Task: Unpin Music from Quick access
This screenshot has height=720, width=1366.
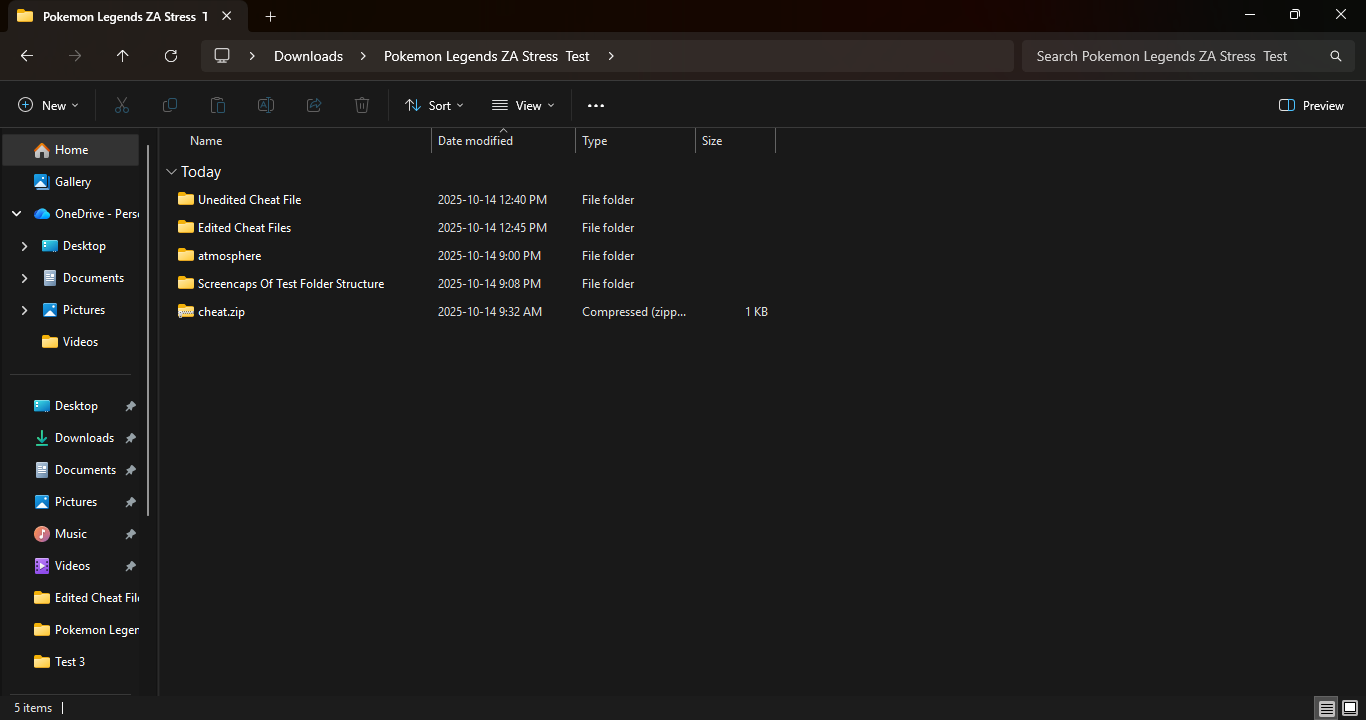Action: point(130,534)
